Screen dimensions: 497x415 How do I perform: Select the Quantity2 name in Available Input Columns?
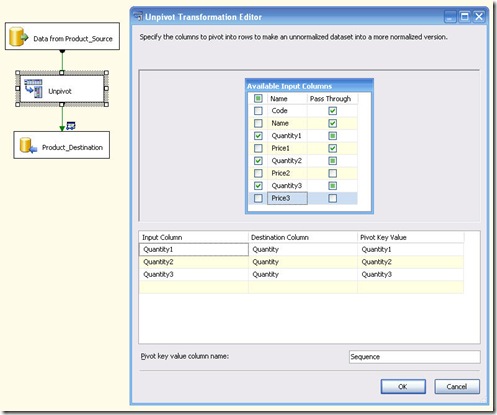[x=286, y=161]
